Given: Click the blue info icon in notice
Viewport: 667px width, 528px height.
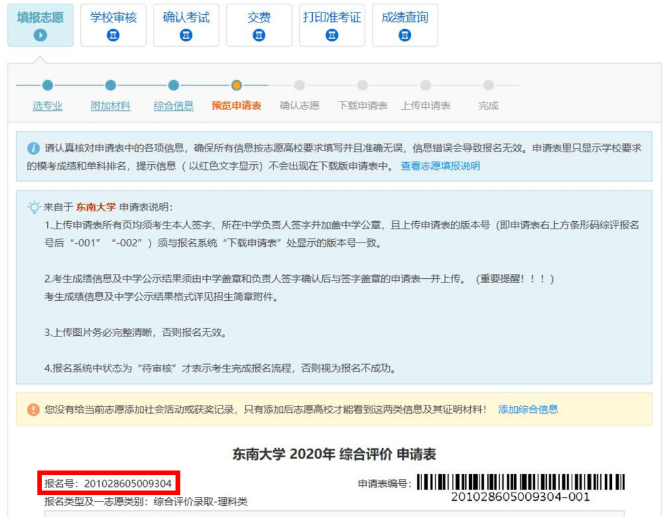Looking at the screenshot, I should click(x=34, y=148).
